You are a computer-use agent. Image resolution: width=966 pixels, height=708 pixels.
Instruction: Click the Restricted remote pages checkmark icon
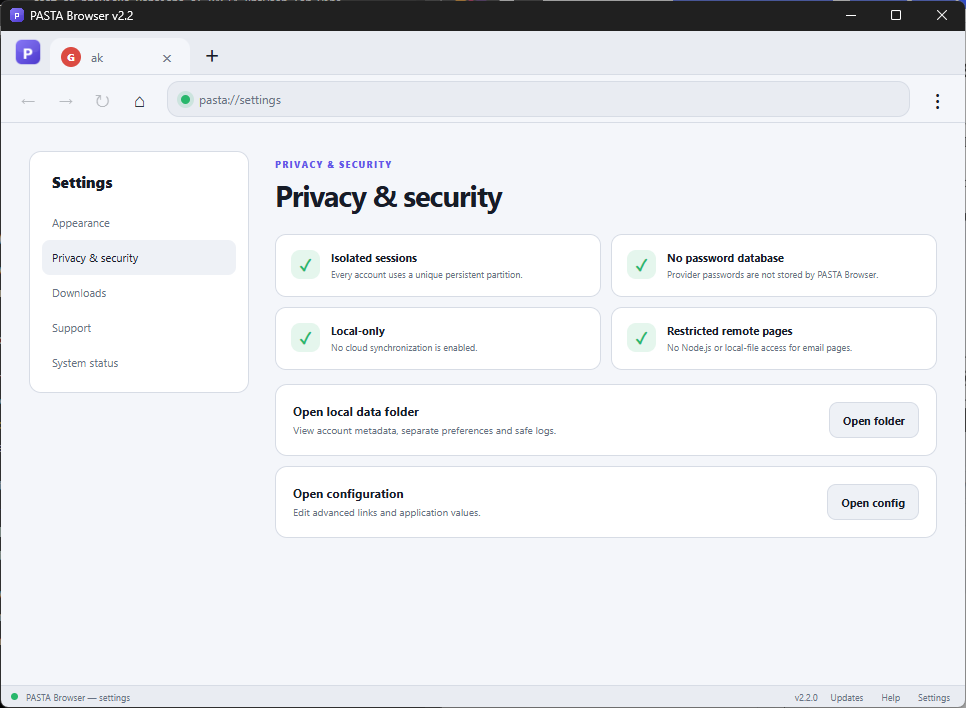click(641, 338)
